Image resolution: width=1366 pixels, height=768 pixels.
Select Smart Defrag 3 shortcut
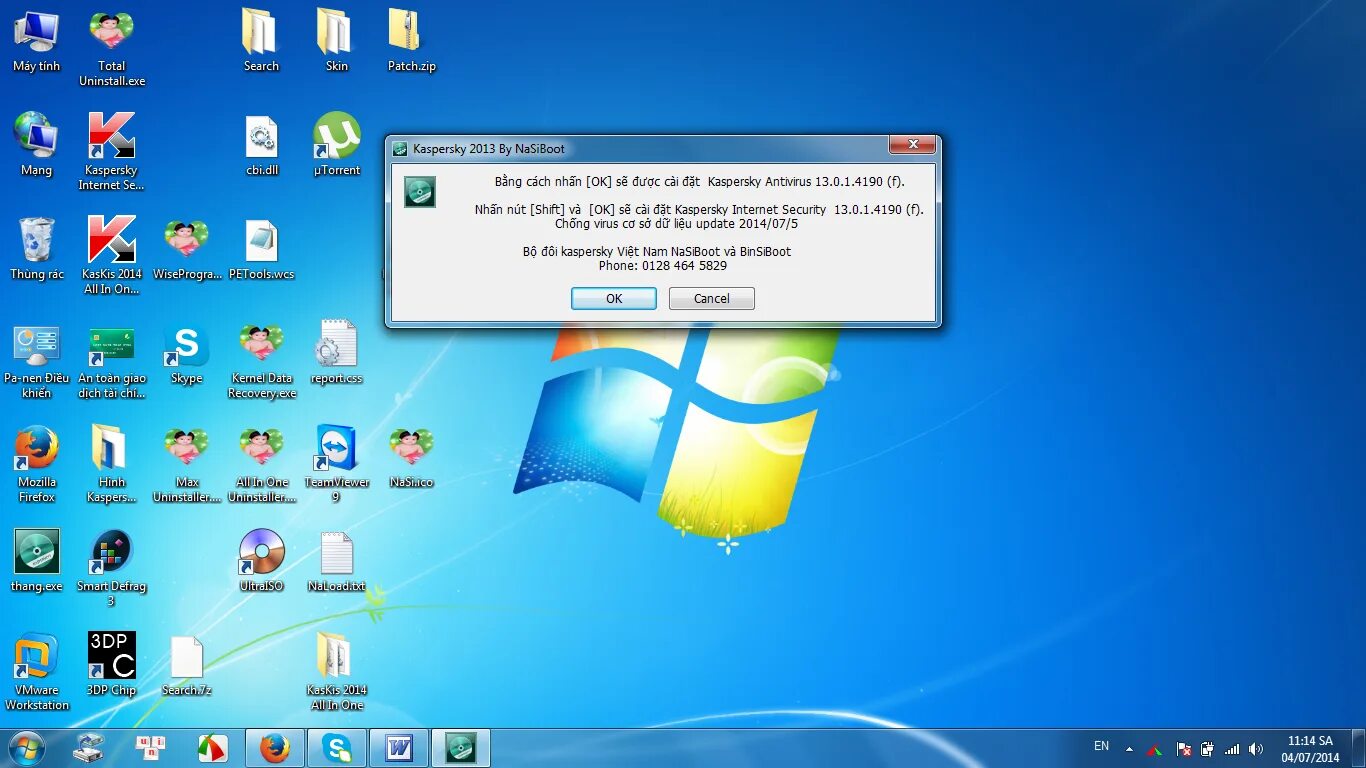click(112, 568)
